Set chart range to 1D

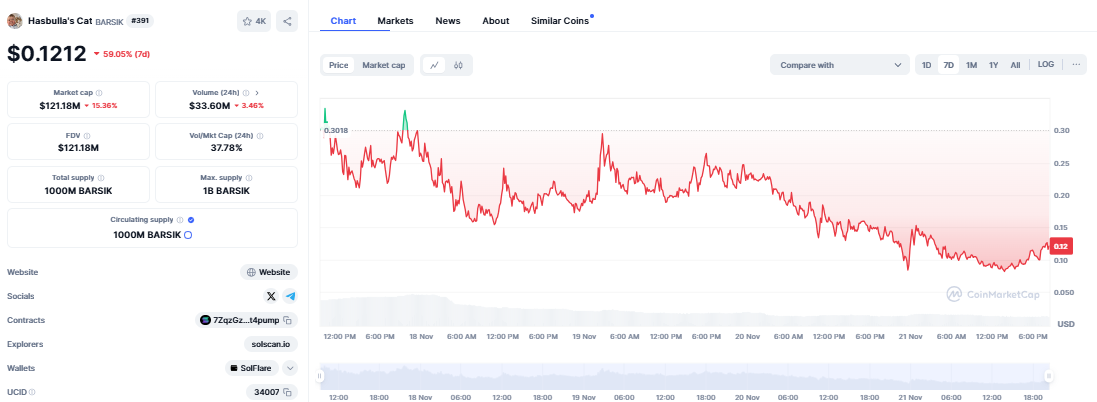926,65
